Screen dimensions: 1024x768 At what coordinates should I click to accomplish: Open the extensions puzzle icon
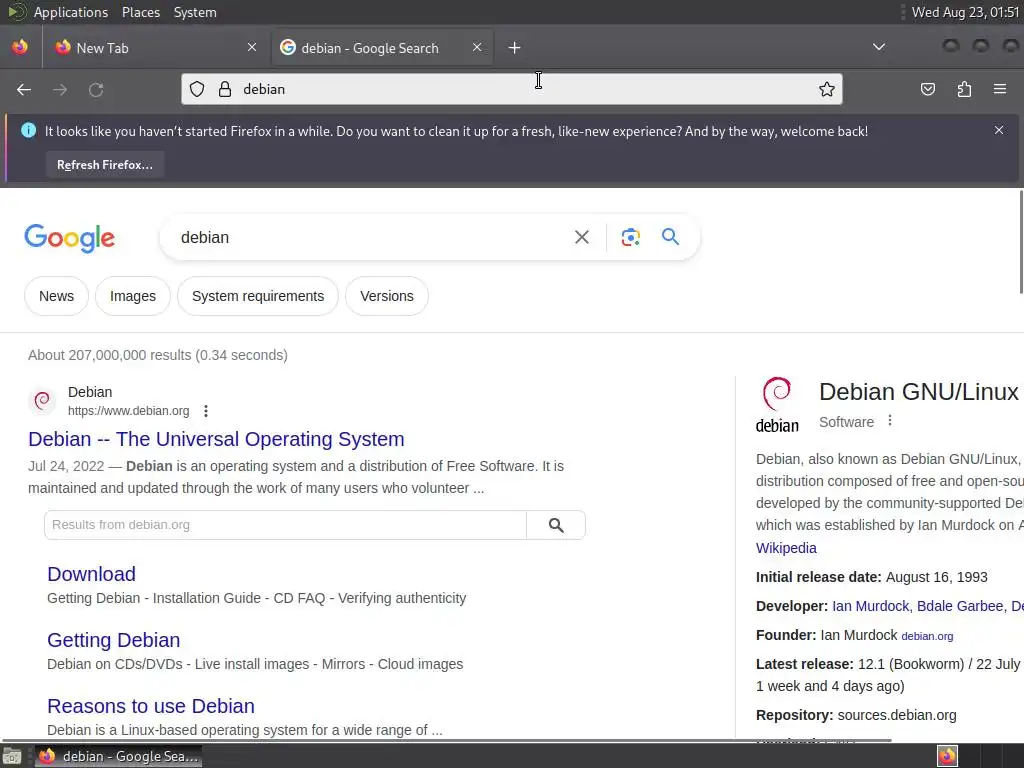(964, 89)
